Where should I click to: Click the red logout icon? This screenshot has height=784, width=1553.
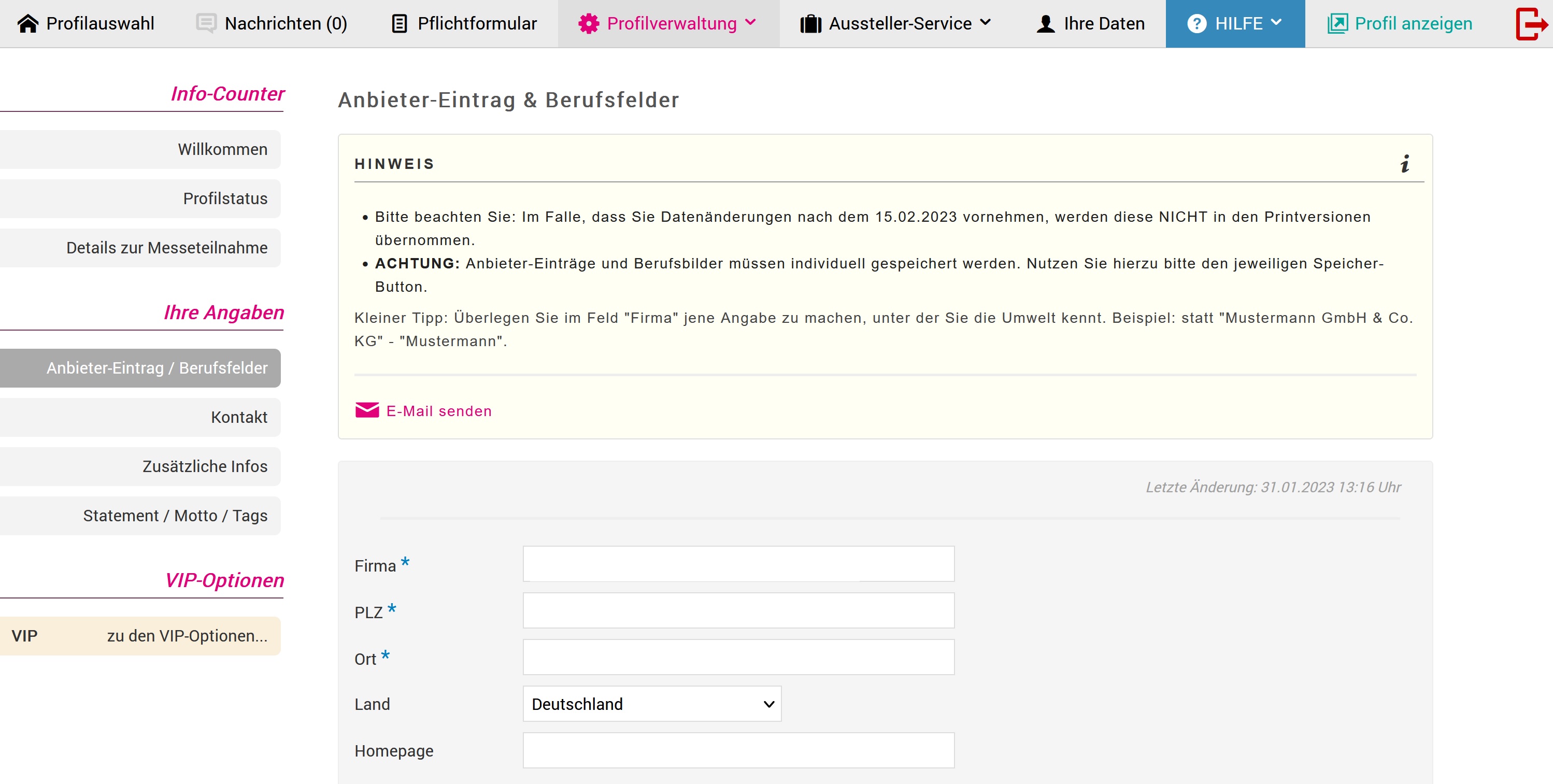[1531, 23]
